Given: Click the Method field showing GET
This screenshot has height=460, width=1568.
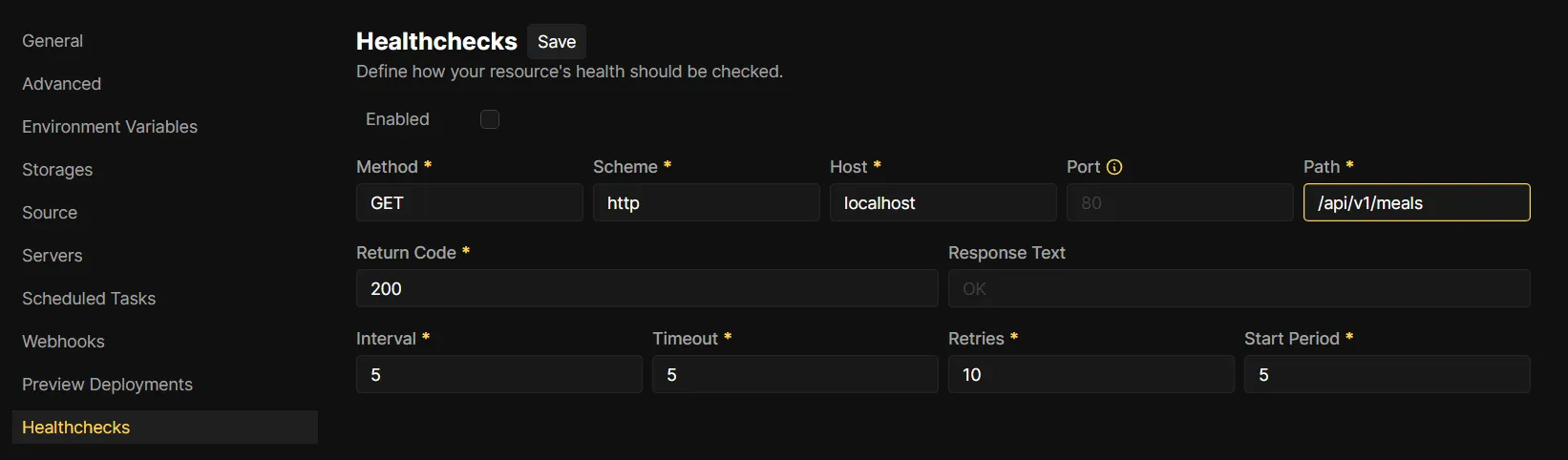Looking at the screenshot, I should point(469,203).
